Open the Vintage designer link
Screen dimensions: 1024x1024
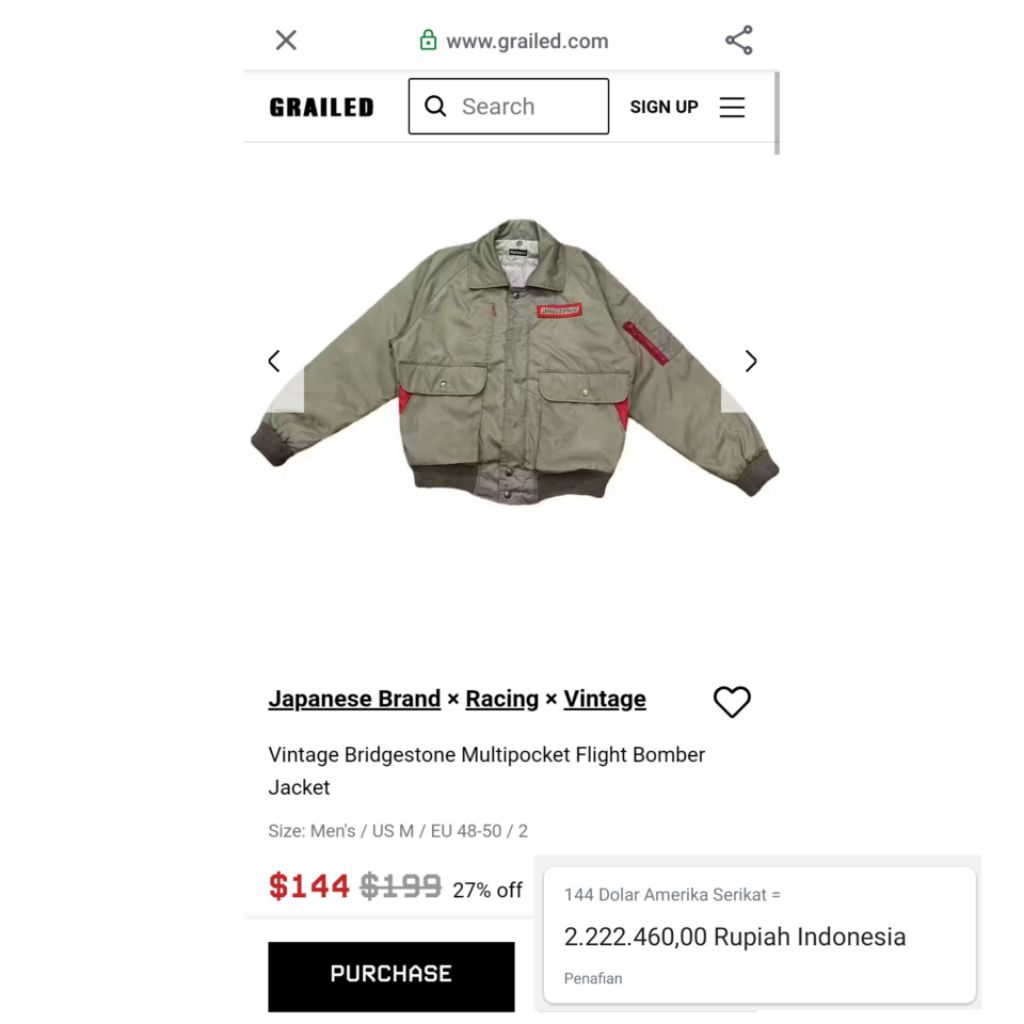point(605,699)
